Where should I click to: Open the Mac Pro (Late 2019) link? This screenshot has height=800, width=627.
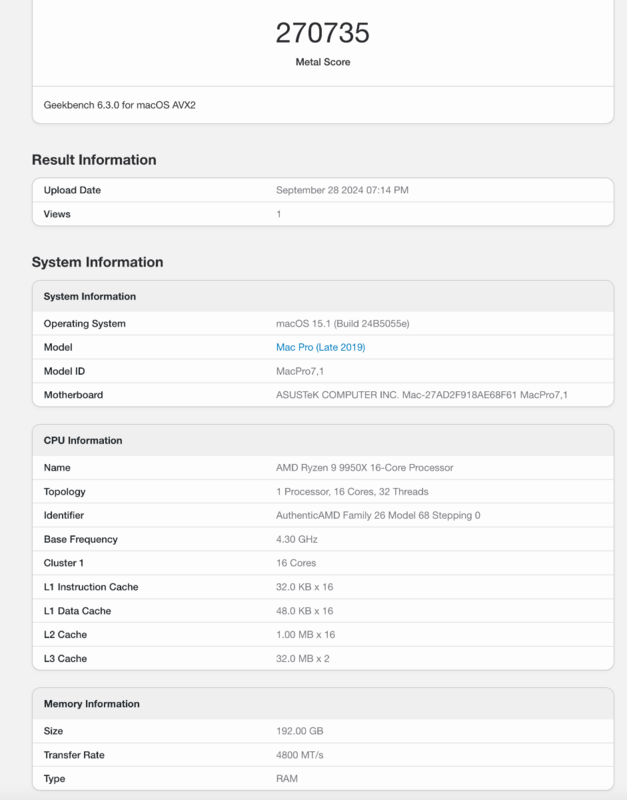coord(320,347)
